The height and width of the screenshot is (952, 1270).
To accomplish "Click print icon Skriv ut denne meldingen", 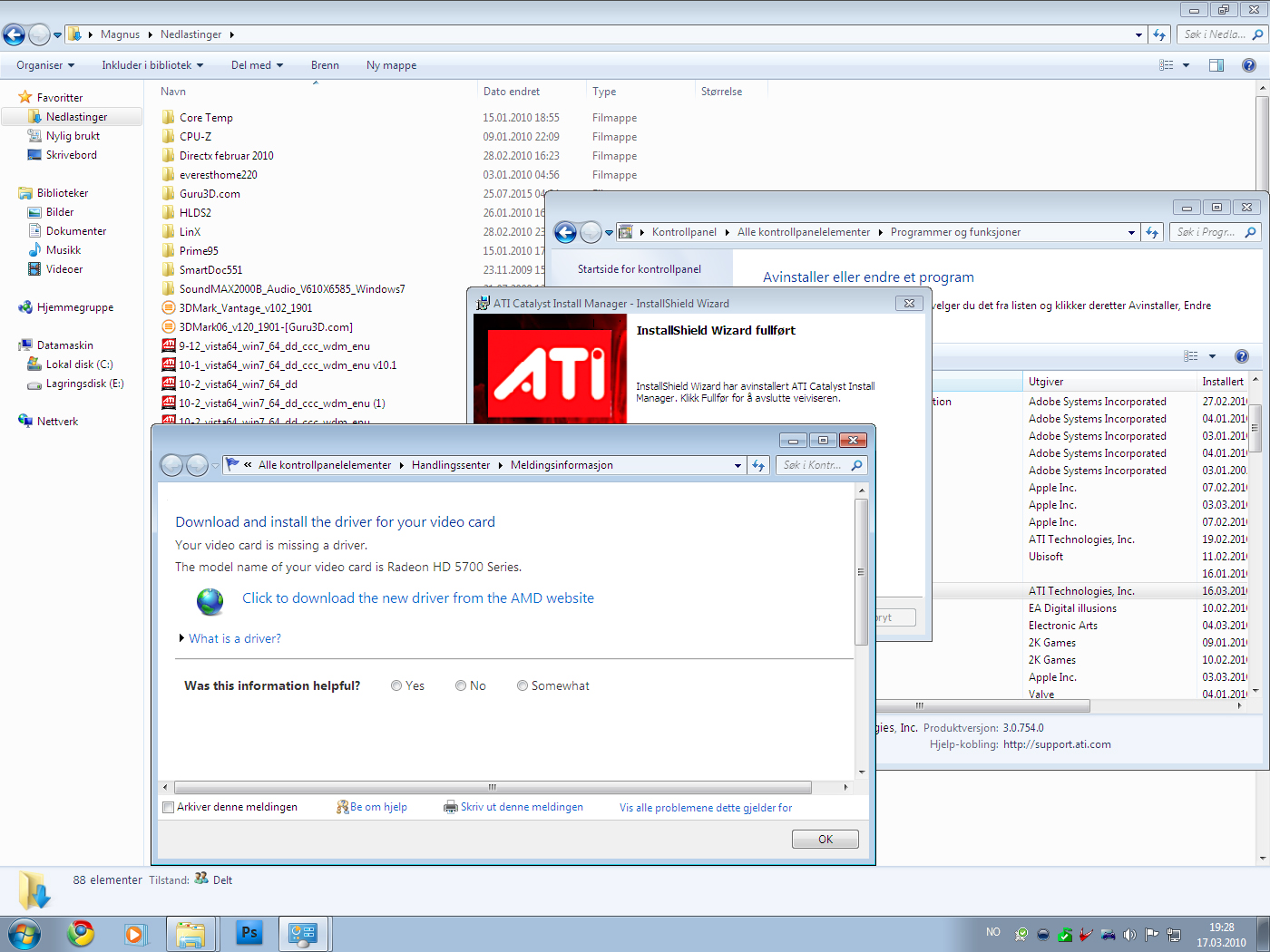I will click(x=450, y=807).
